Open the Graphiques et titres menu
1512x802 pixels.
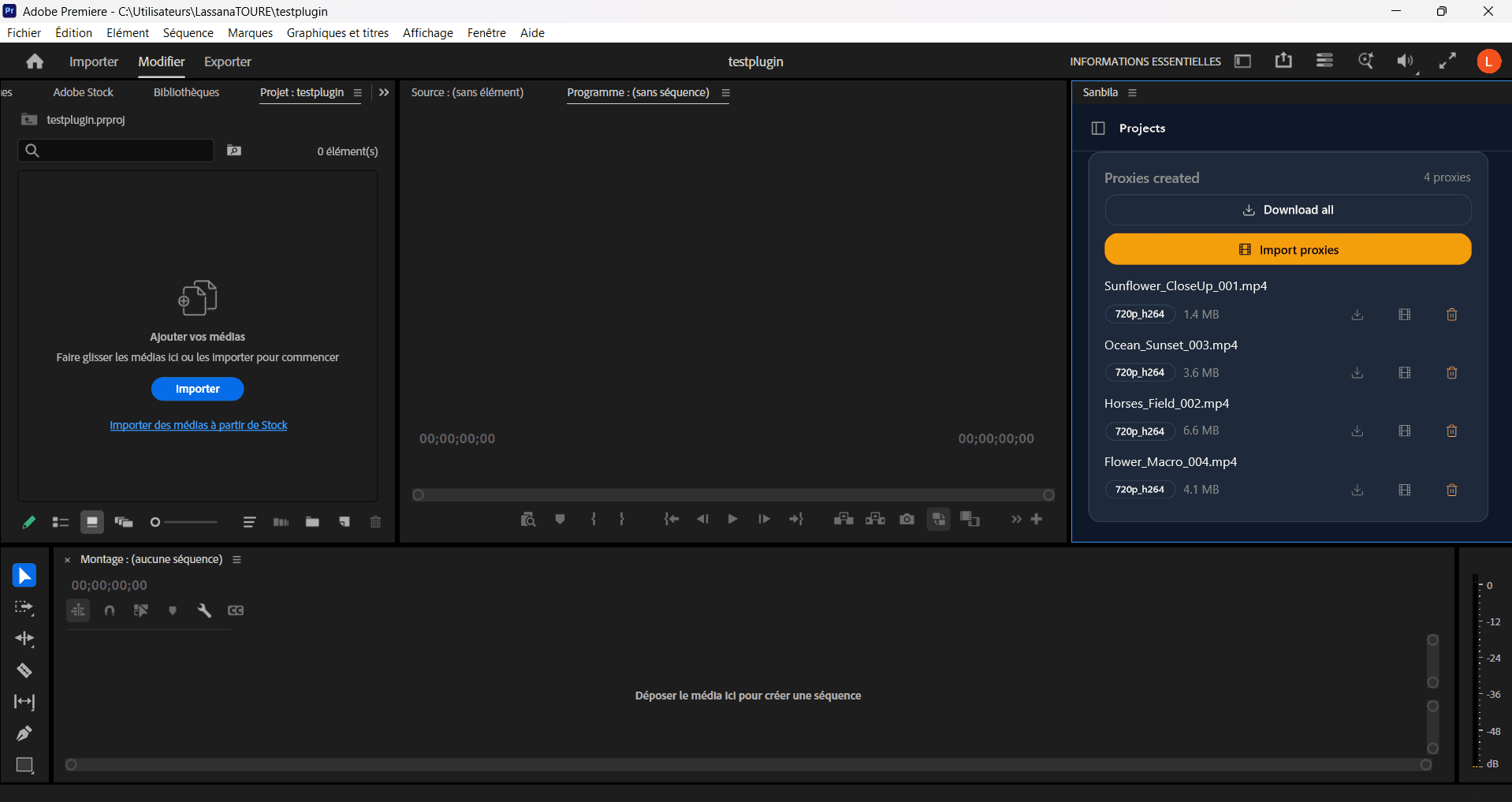(337, 33)
